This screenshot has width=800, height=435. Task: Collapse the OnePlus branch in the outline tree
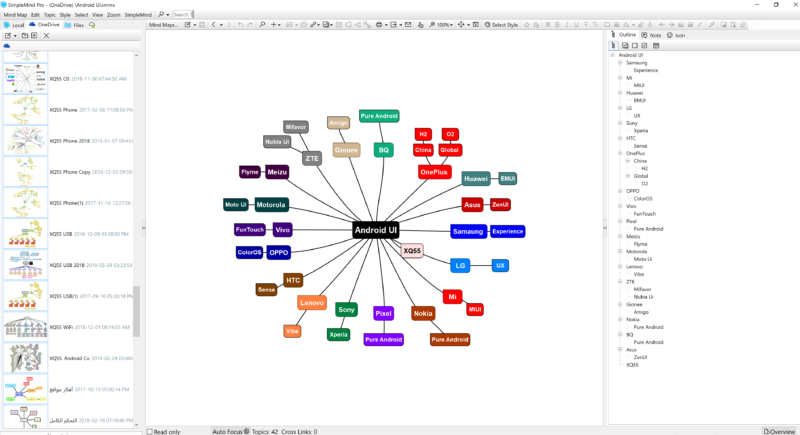618,152
